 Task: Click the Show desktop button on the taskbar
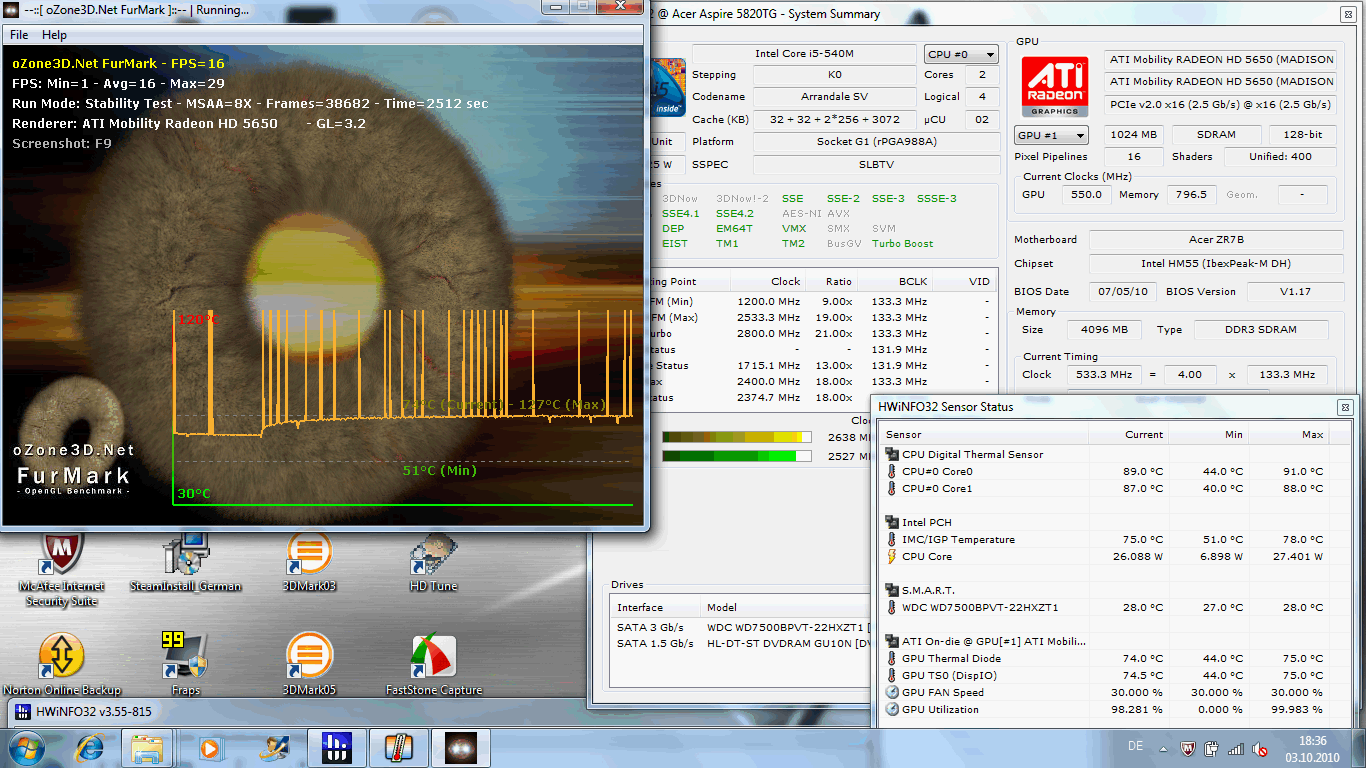point(1359,748)
